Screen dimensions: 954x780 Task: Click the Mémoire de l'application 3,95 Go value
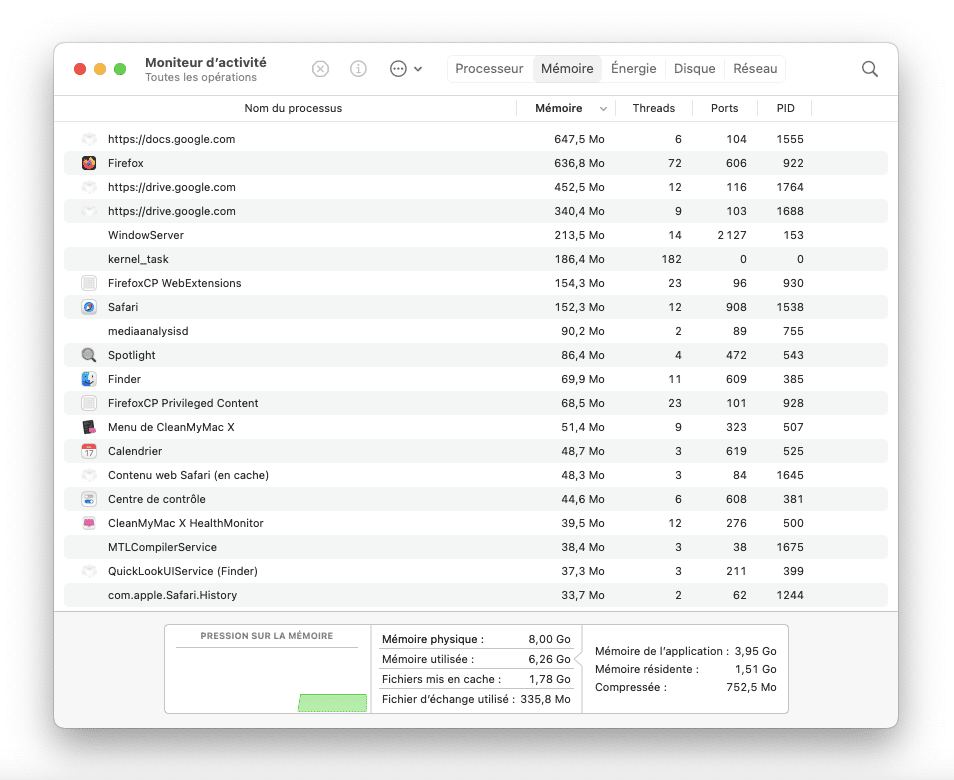pos(756,651)
